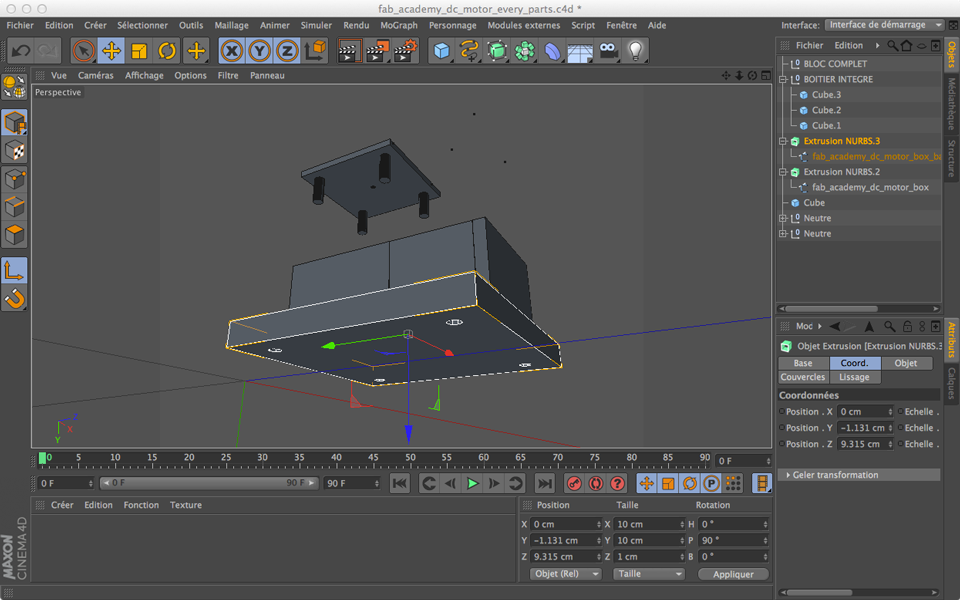Select Cube.2 in object tree

coord(826,110)
